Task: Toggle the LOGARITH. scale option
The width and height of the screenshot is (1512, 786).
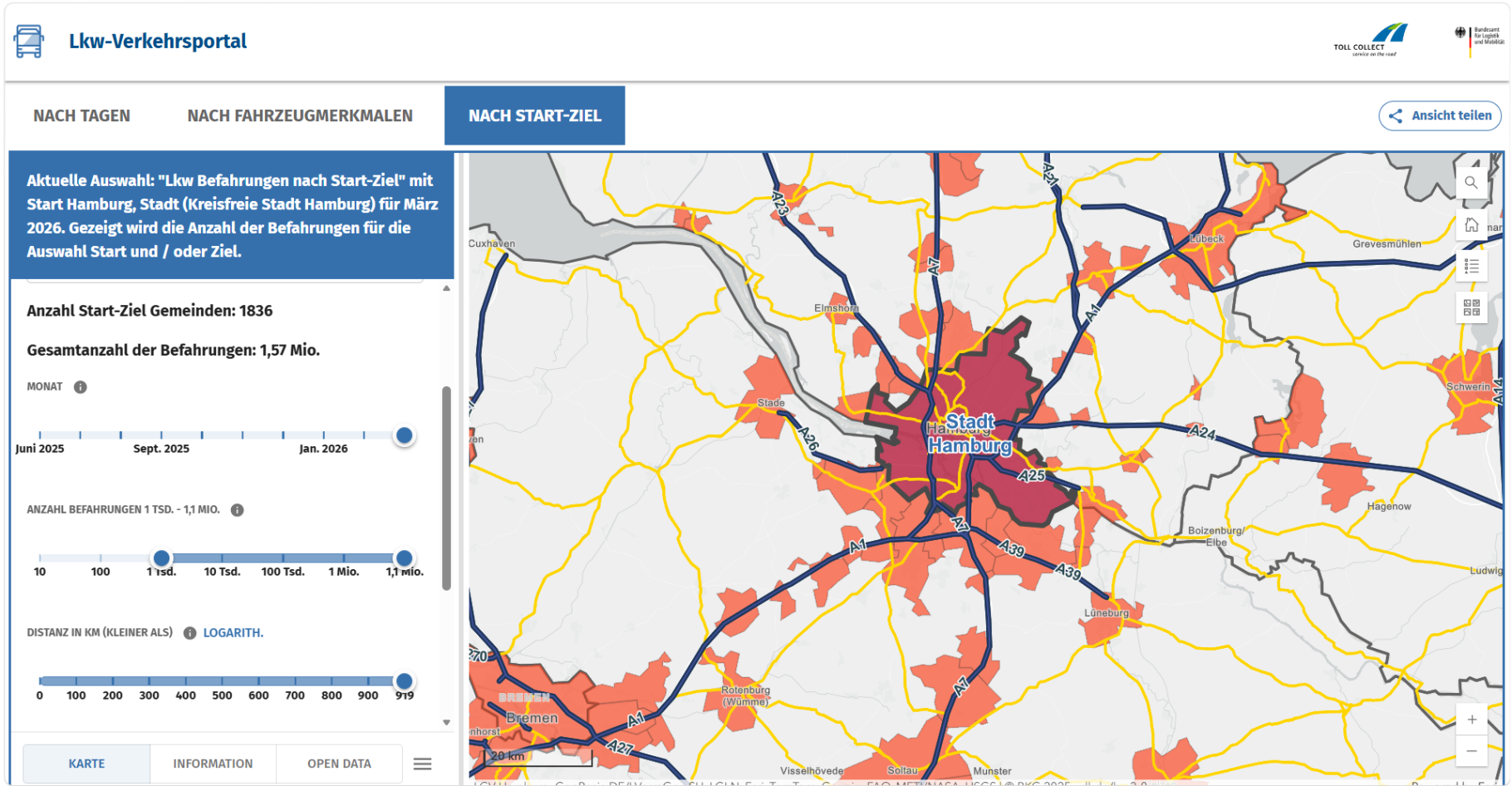Action: [233, 633]
